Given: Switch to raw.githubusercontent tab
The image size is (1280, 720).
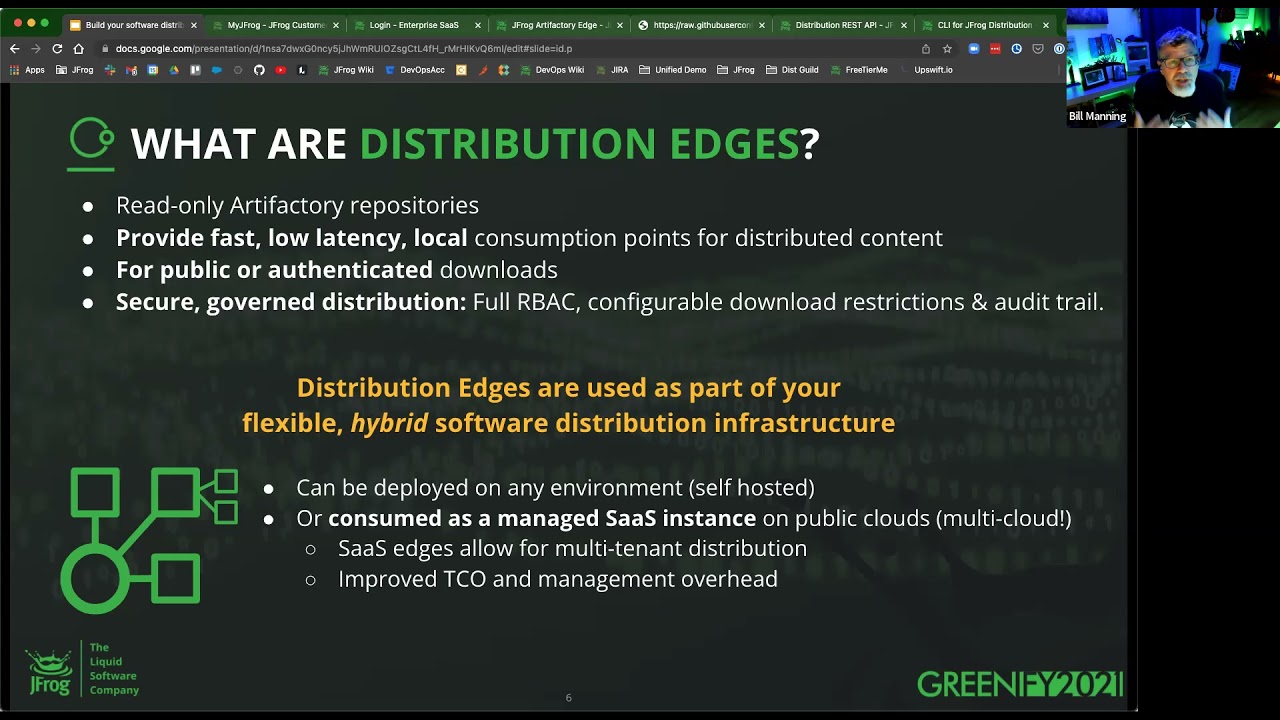Looking at the screenshot, I should coord(702,25).
